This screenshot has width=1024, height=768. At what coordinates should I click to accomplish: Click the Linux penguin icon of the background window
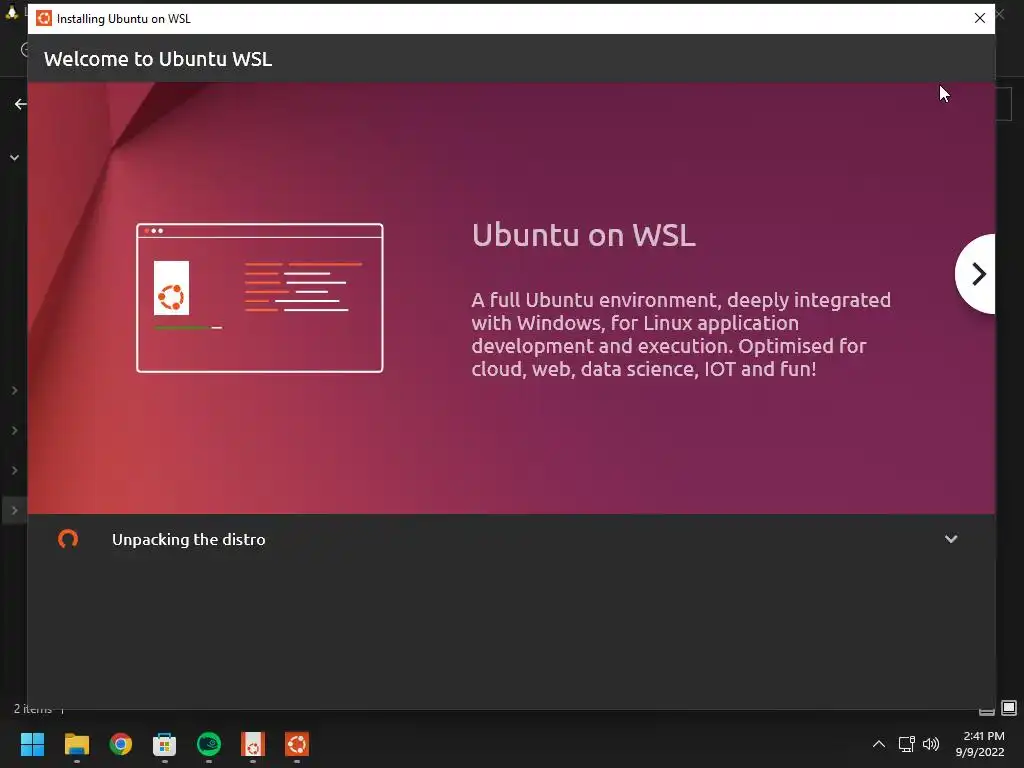tap(11, 11)
